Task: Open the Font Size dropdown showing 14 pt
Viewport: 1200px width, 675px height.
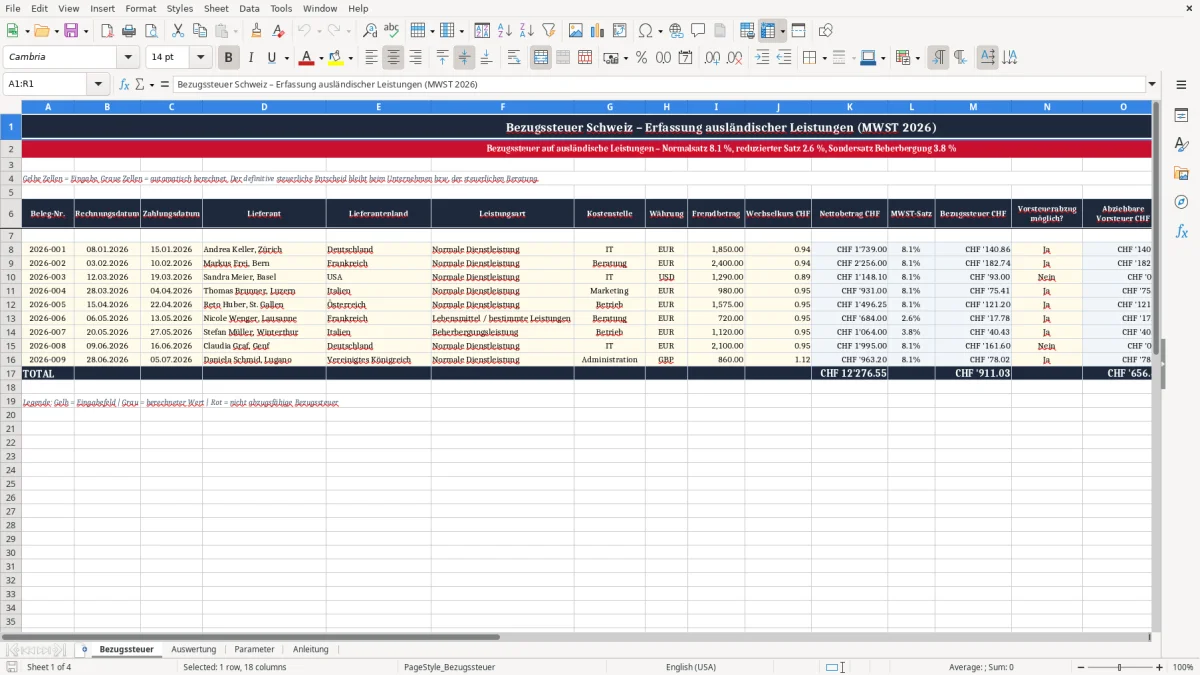Action: point(200,58)
